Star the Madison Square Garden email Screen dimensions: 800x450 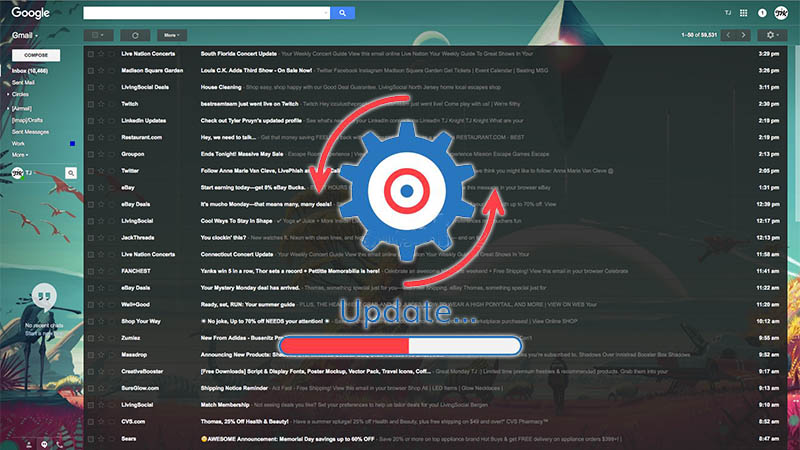[101, 70]
